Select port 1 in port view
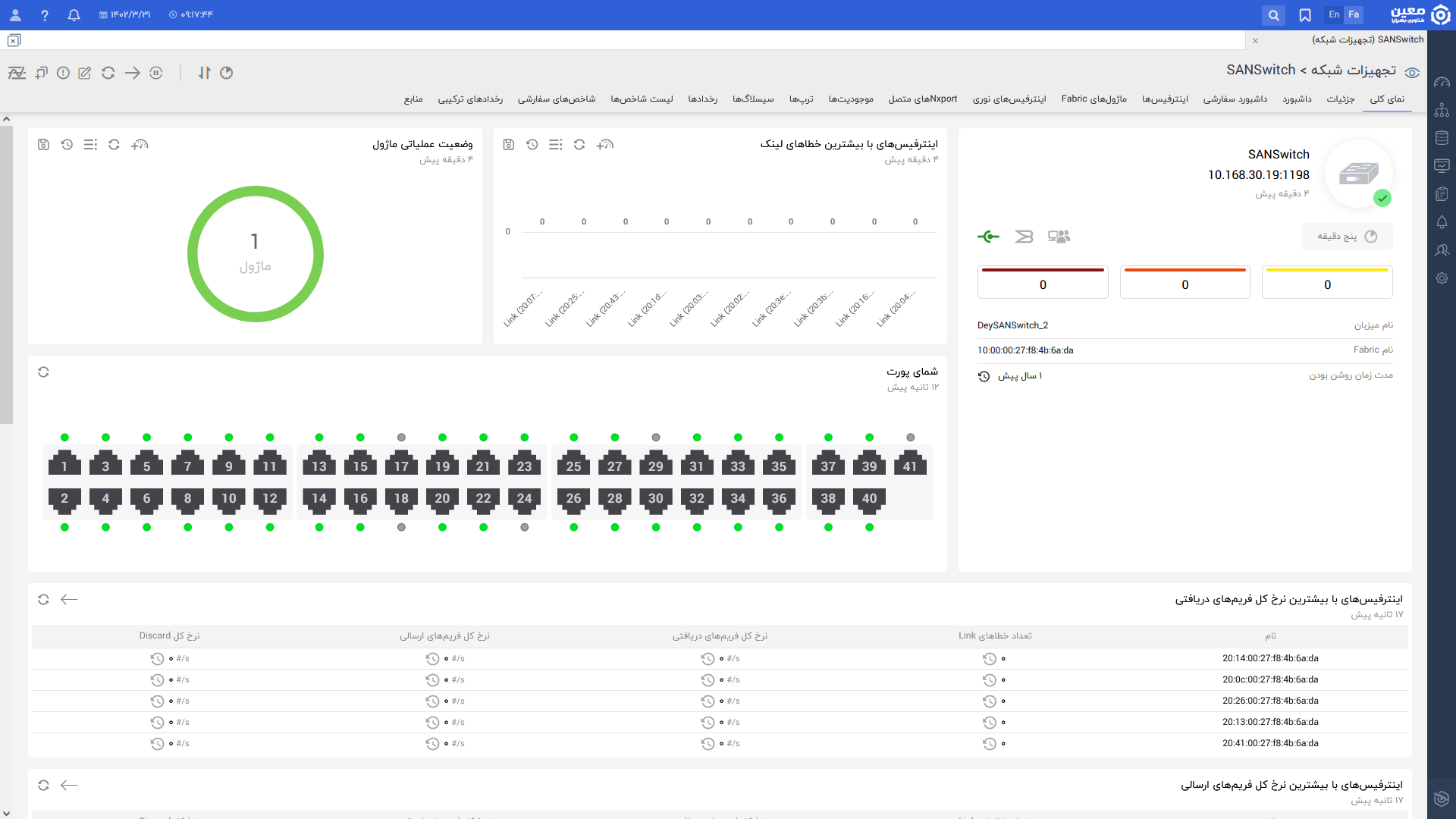1456x819 pixels. coord(64,465)
